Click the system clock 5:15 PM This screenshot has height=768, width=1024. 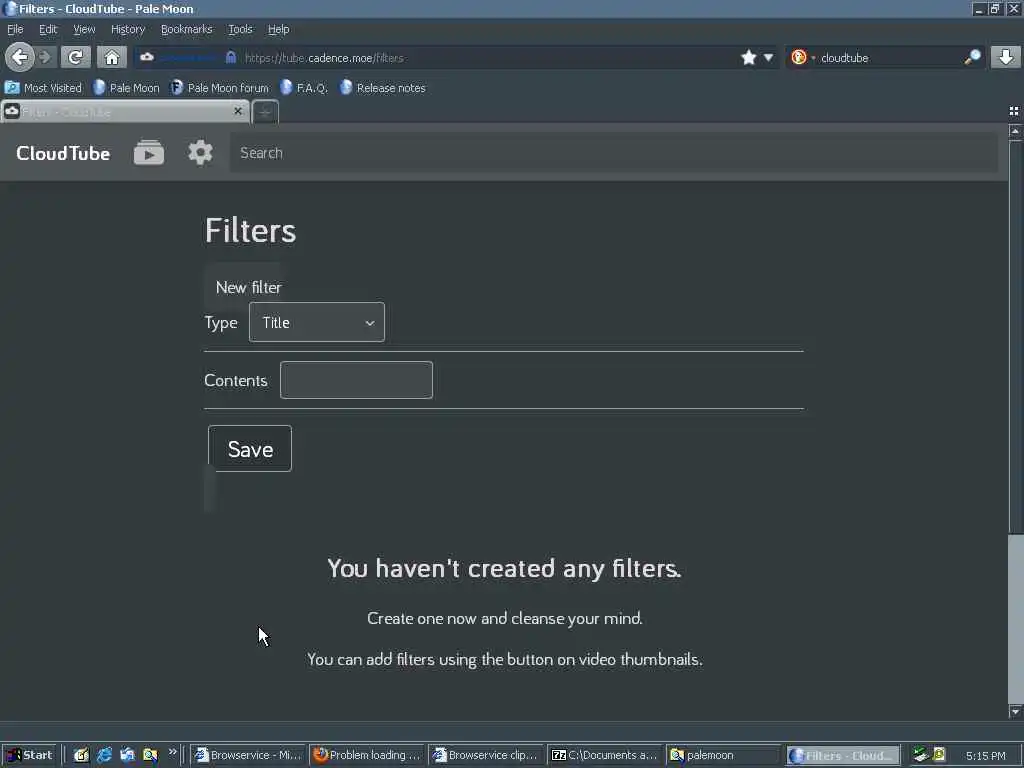click(x=986, y=756)
